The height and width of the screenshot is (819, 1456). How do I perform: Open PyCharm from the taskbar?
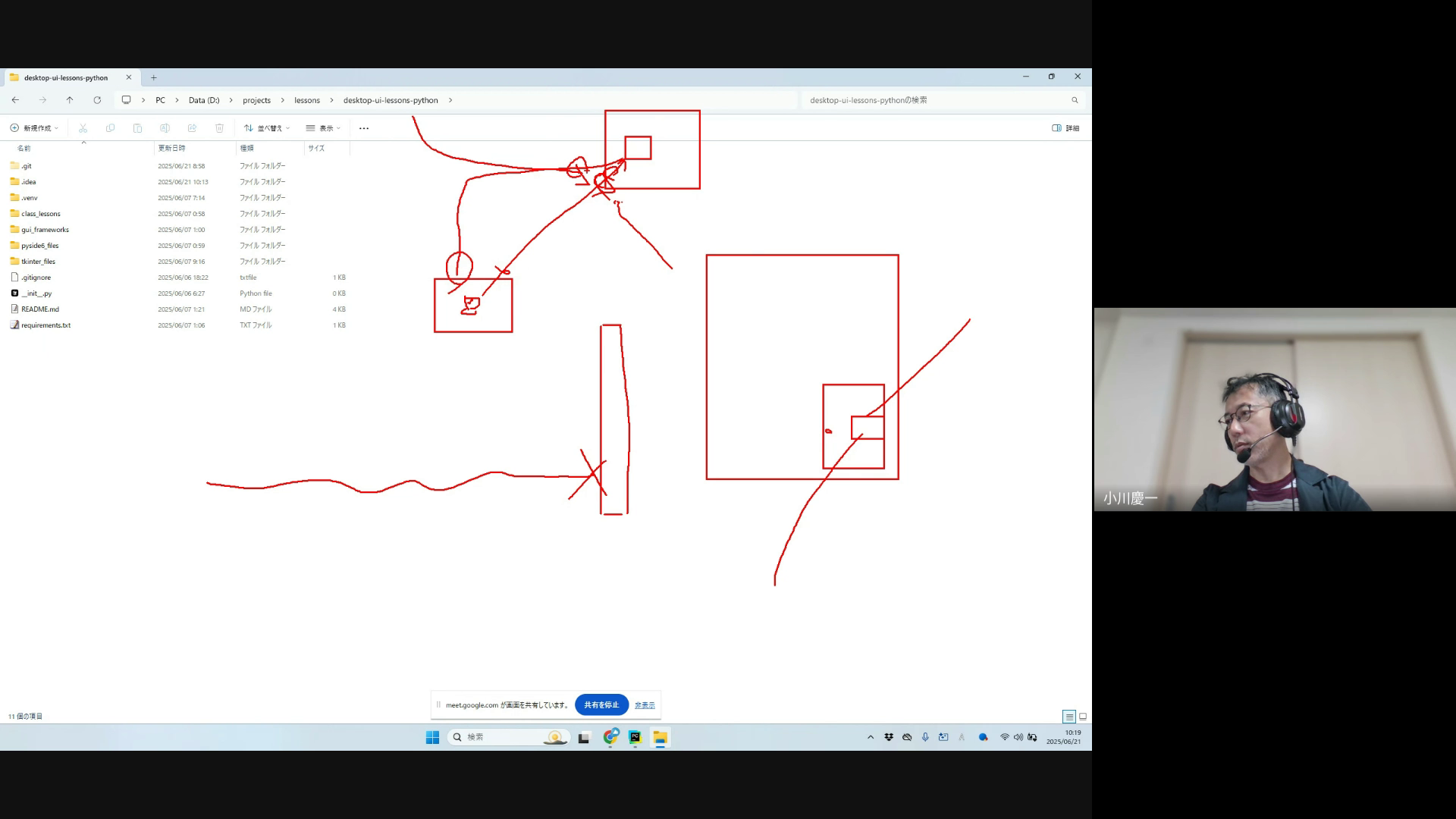635,737
